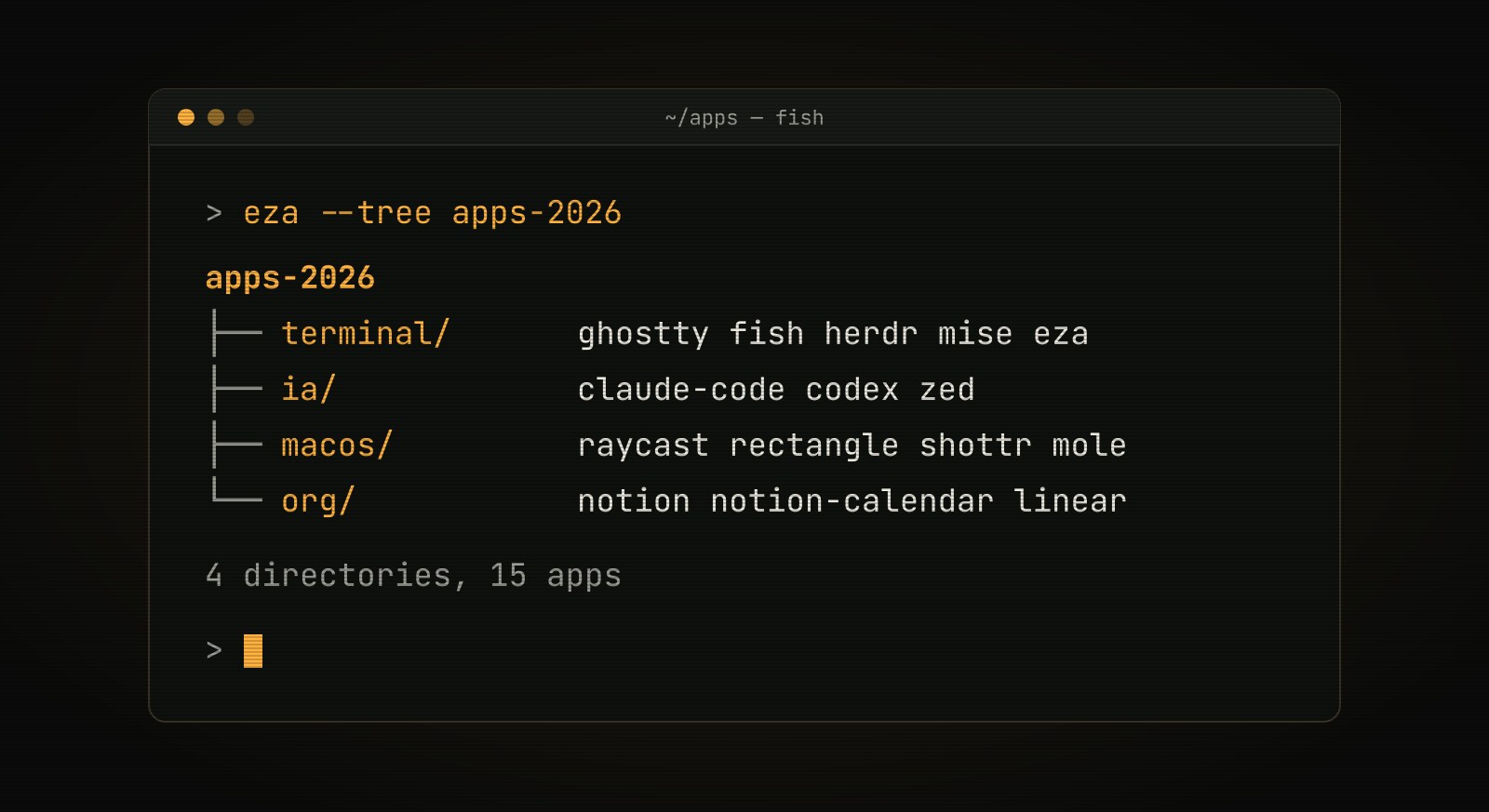
Task: Click the word 'ghostty'
Action: point(643,334)
